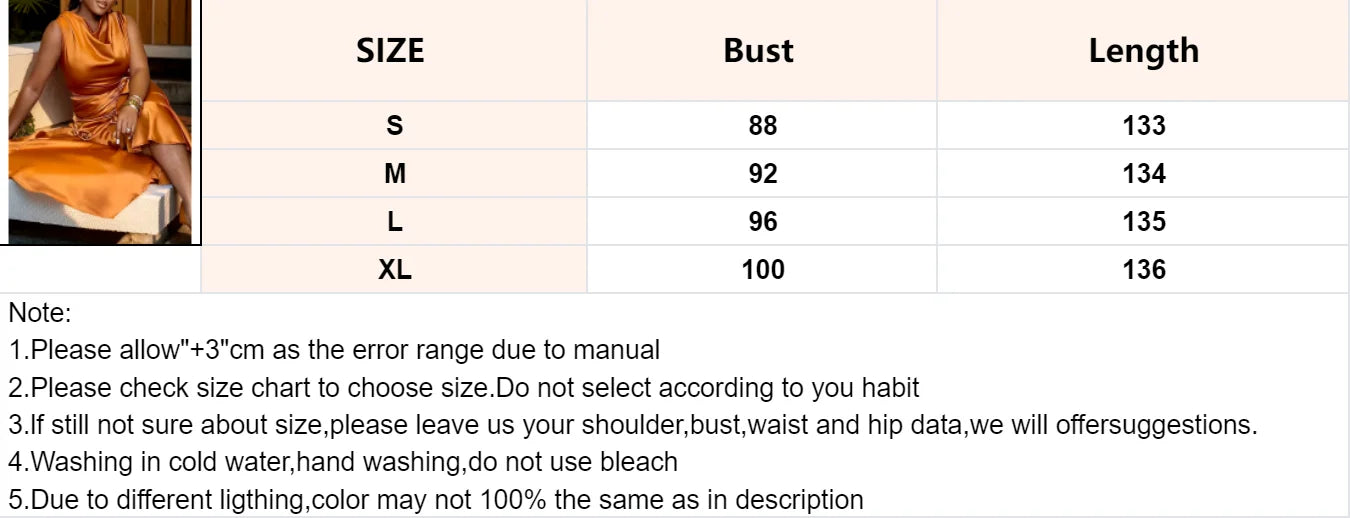Select the Bust column header
The image size is (1350, 518).
pyautogui.click(x=759, y=50)
